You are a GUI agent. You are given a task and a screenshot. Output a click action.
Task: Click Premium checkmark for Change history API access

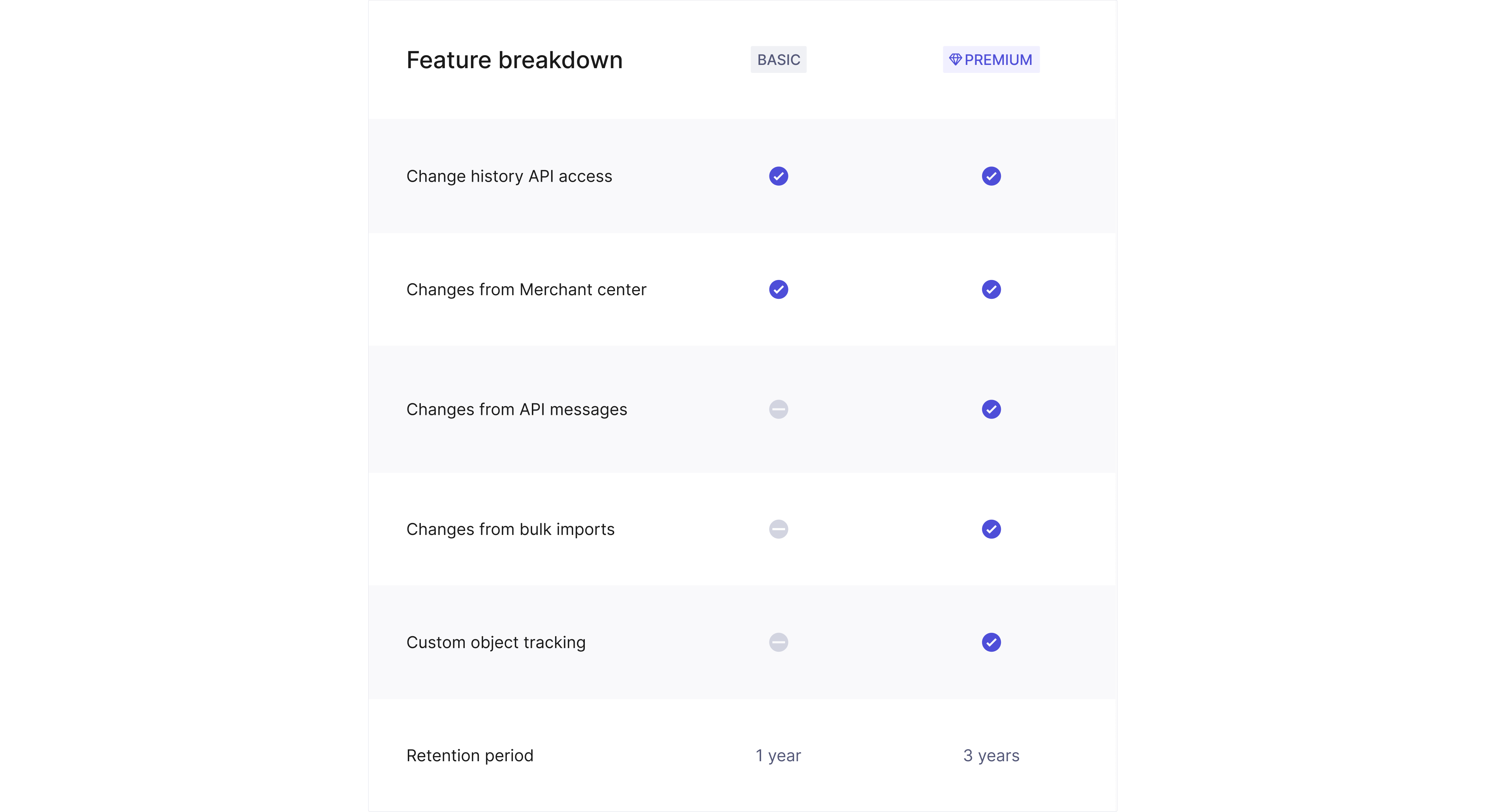[x=991, y=176]
